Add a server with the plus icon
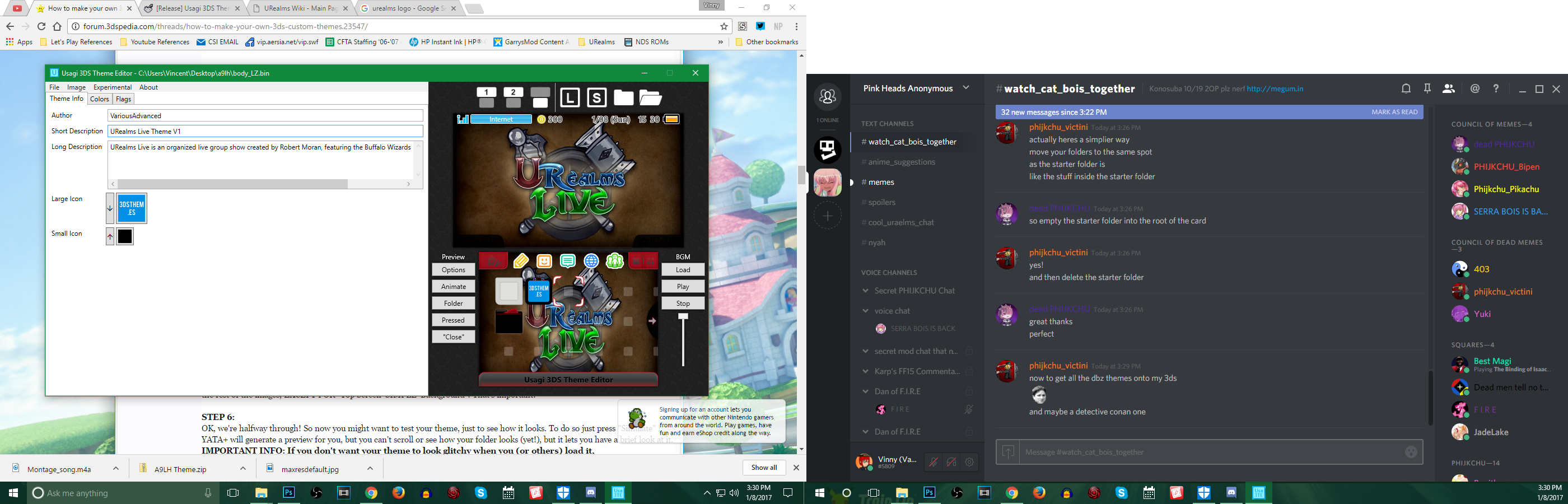This screenshot has width=1568, height=504. click(828, 216)
